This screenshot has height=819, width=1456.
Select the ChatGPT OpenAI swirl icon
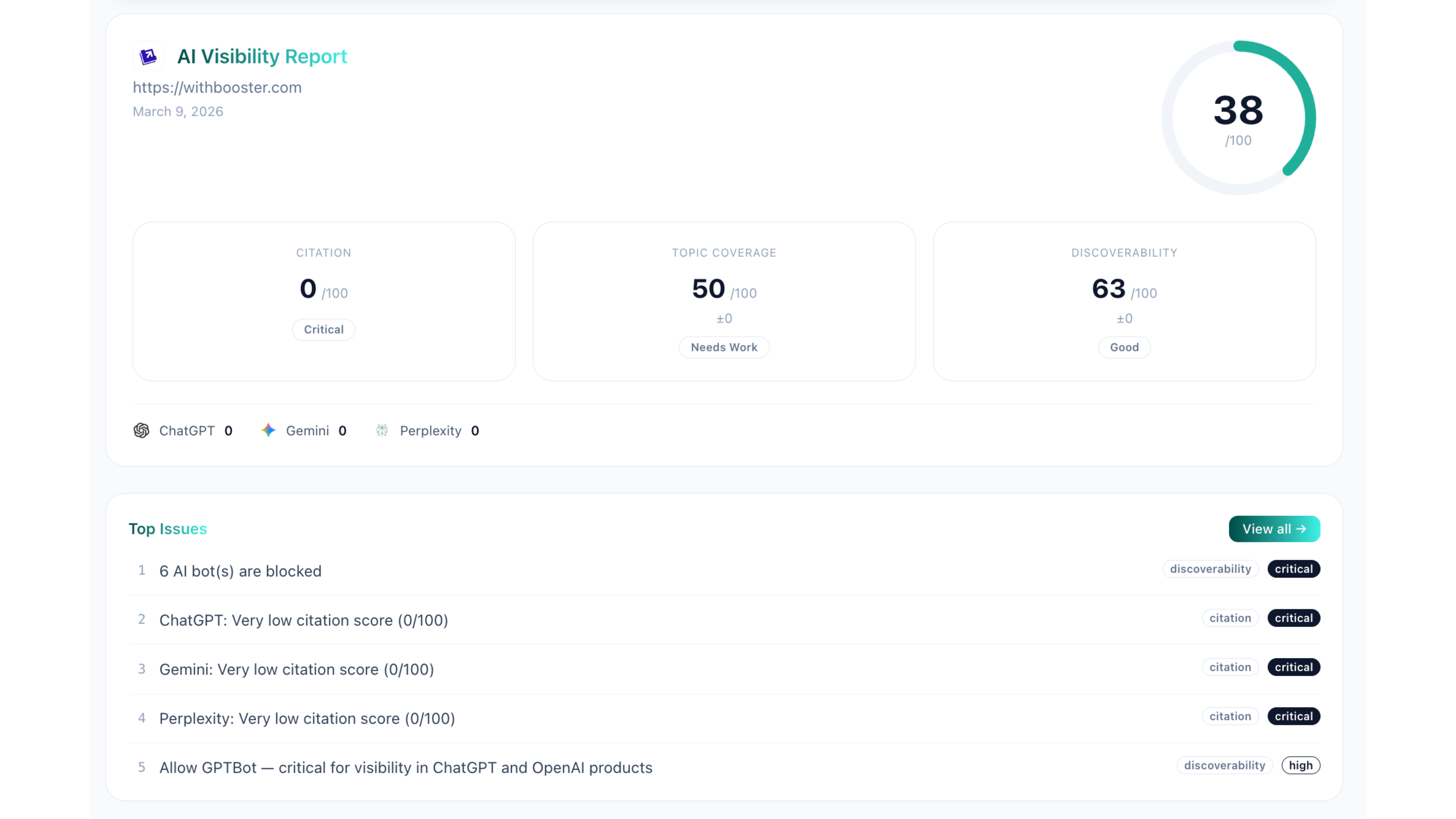pyautogui.click(x=141, y=430)
